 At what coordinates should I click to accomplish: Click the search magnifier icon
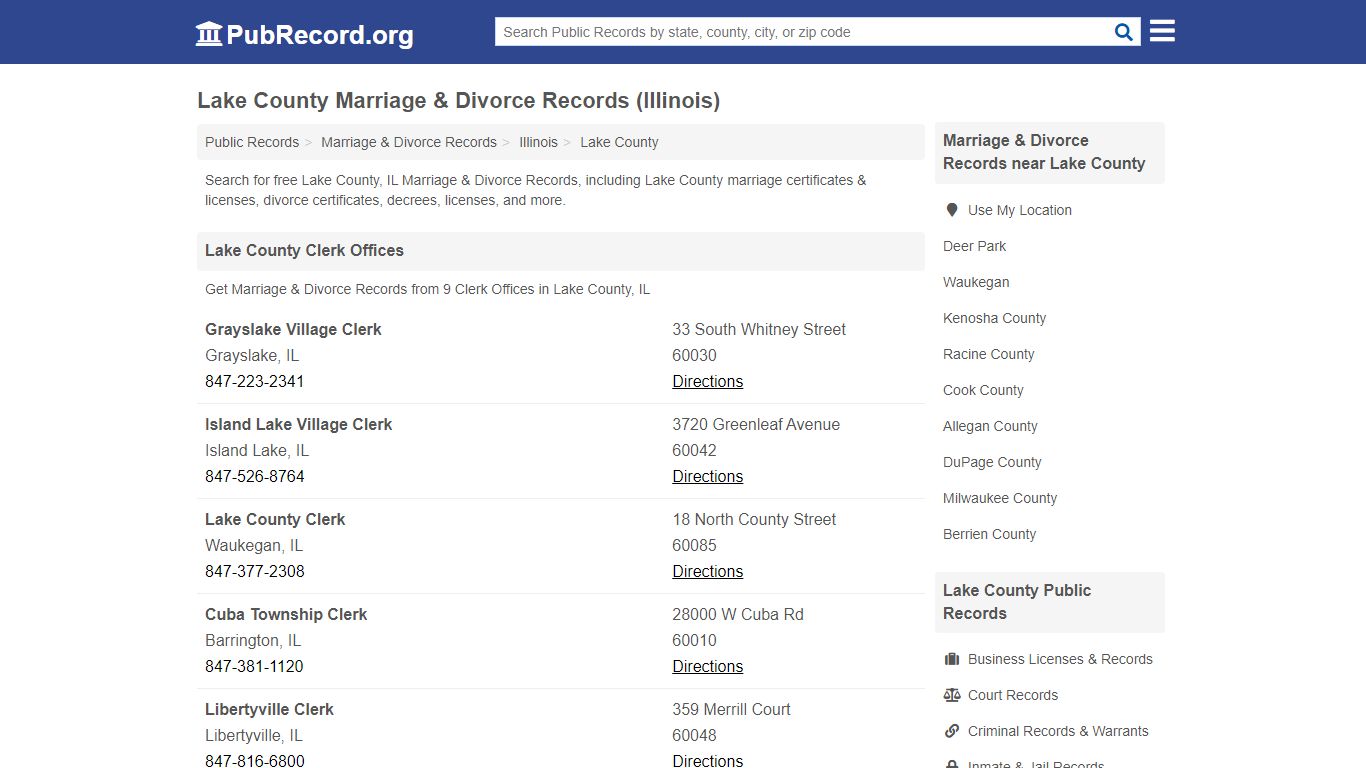click(1124, 32)
